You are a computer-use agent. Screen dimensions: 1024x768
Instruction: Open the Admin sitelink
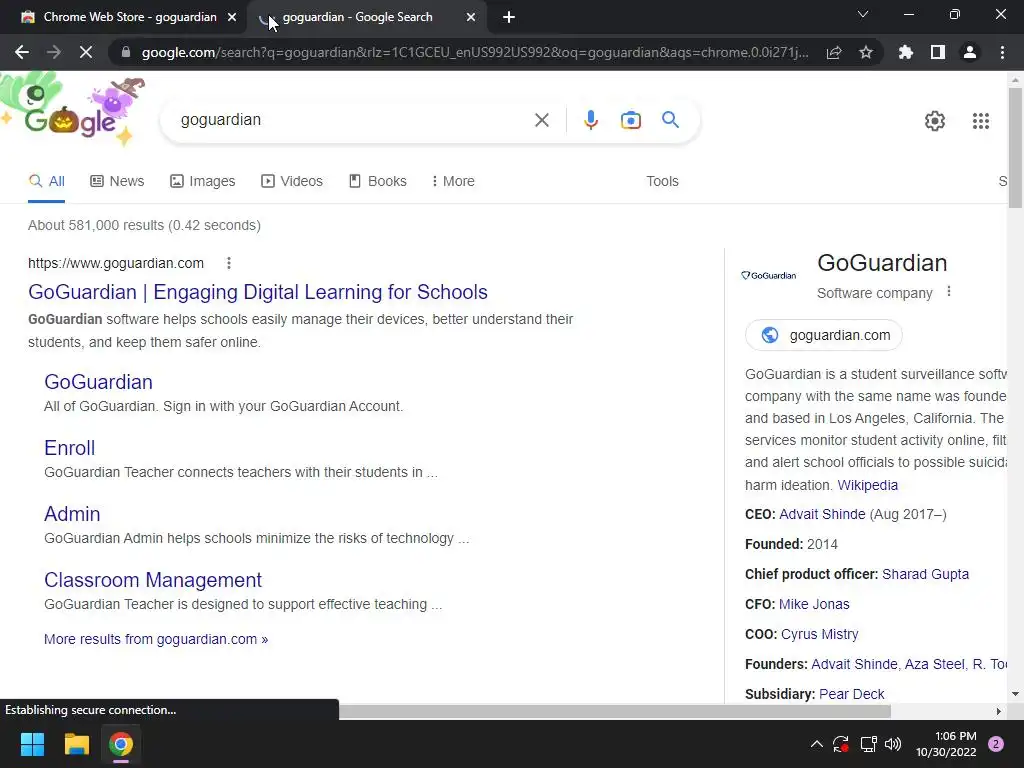point(72,514)
